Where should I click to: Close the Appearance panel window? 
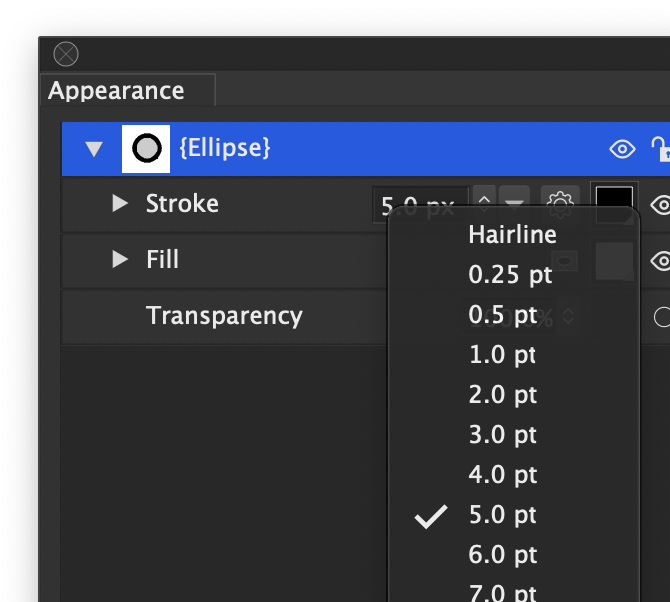coord(66,54)
